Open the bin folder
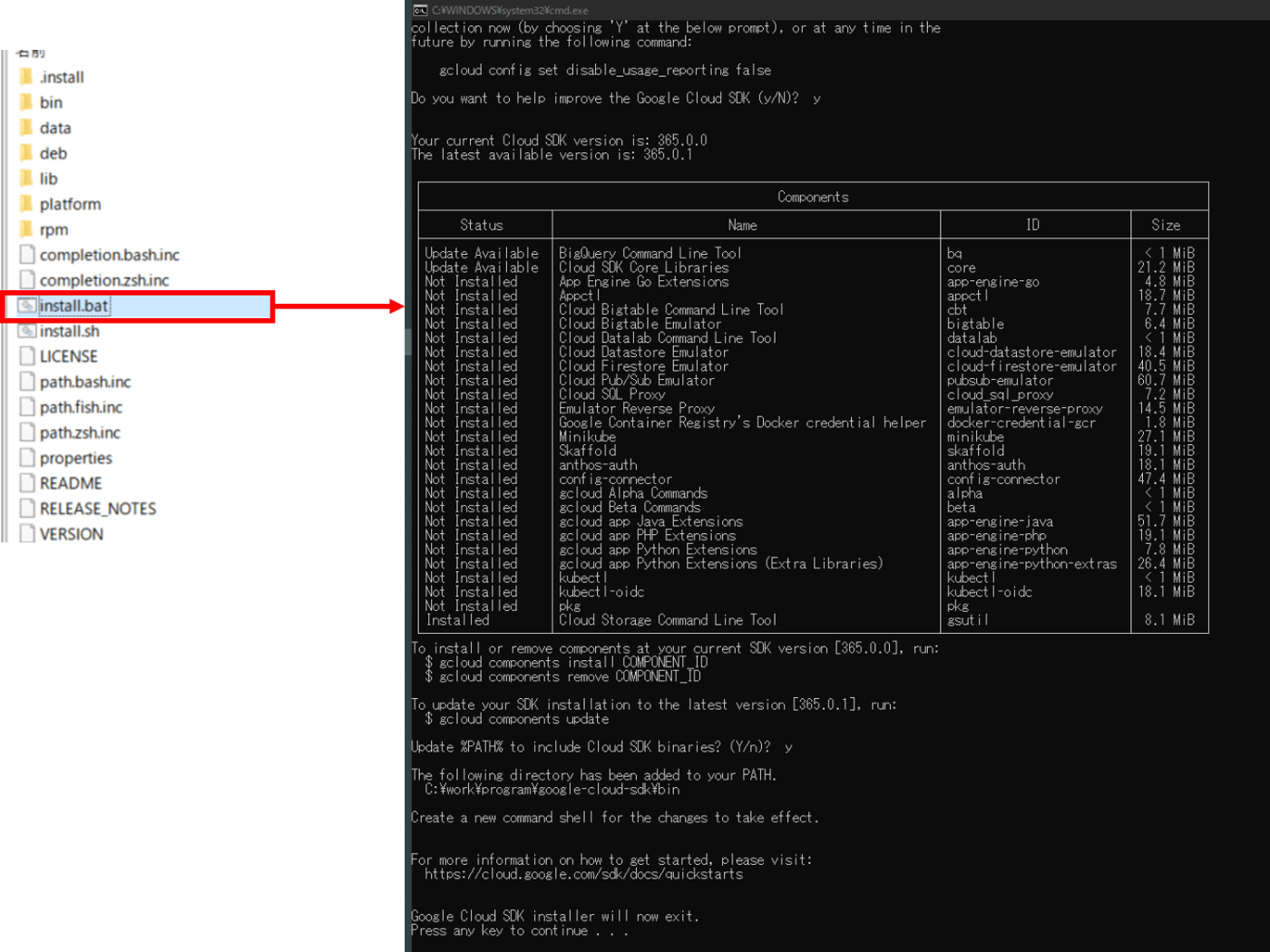The width and height of the screenshot is (1270, 952). [52, 102]
